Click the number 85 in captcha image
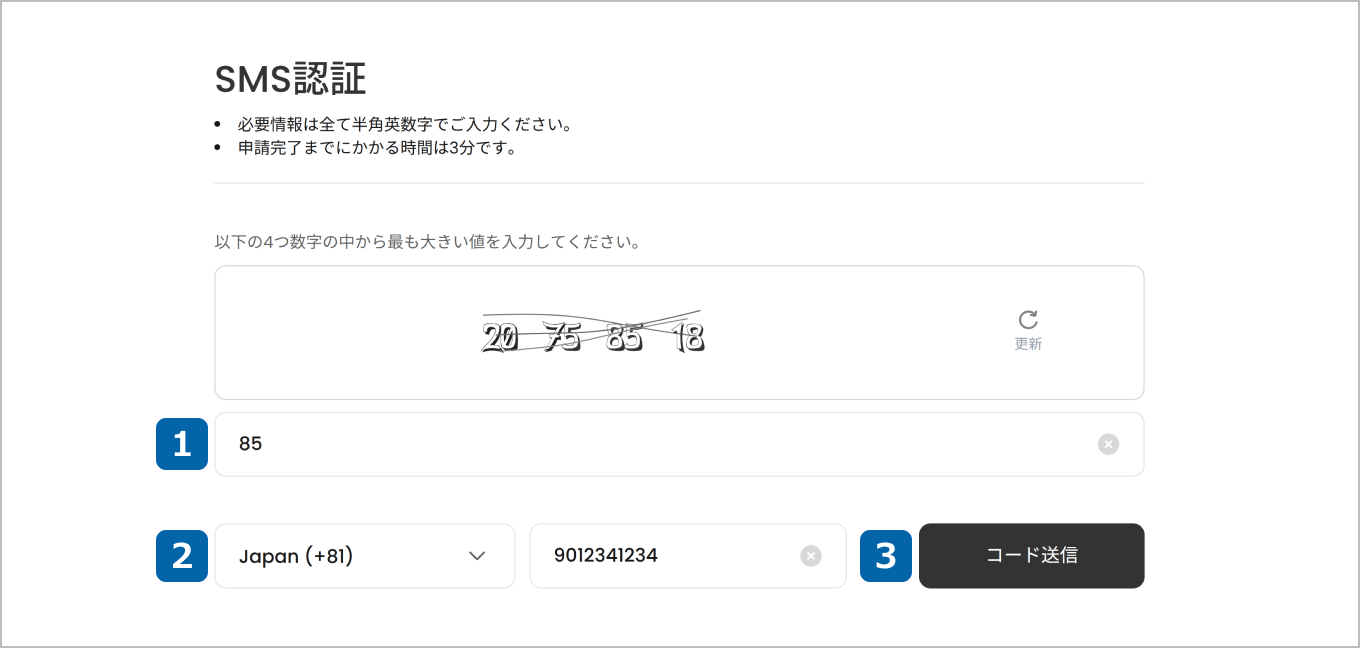The width and height of the screenshot is (1360, 648). (625, 339)
